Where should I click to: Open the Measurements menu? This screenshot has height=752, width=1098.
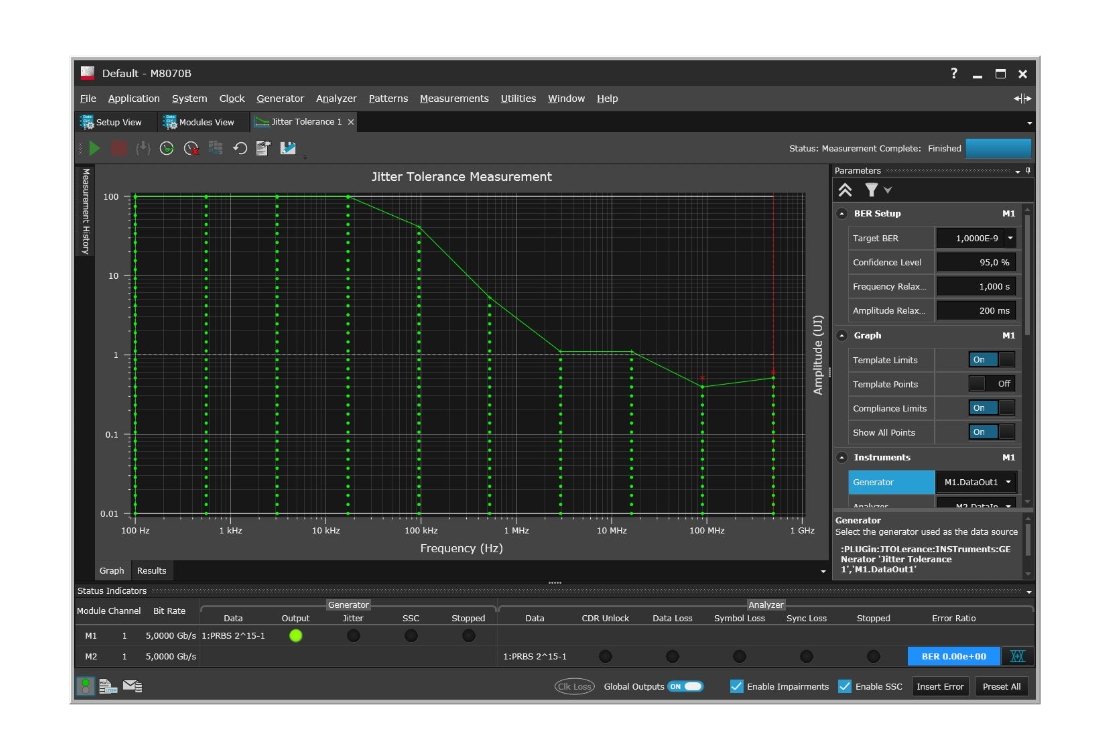[454, 98]
